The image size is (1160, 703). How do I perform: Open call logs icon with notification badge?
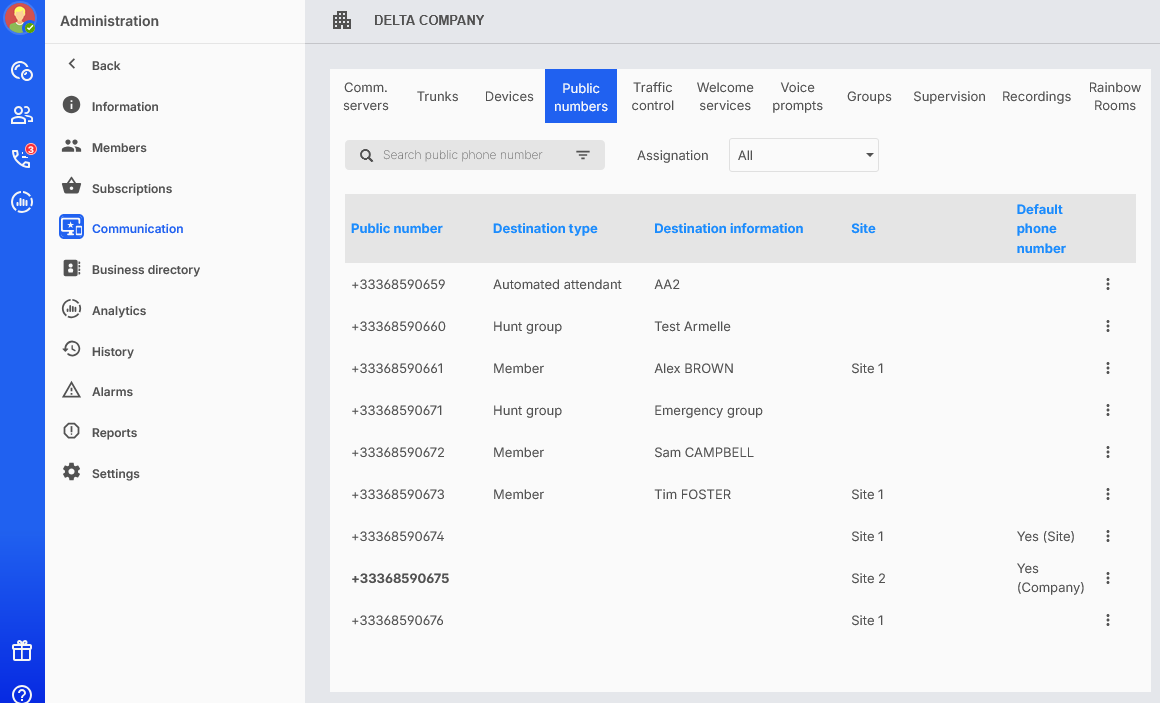coord(22,158)
